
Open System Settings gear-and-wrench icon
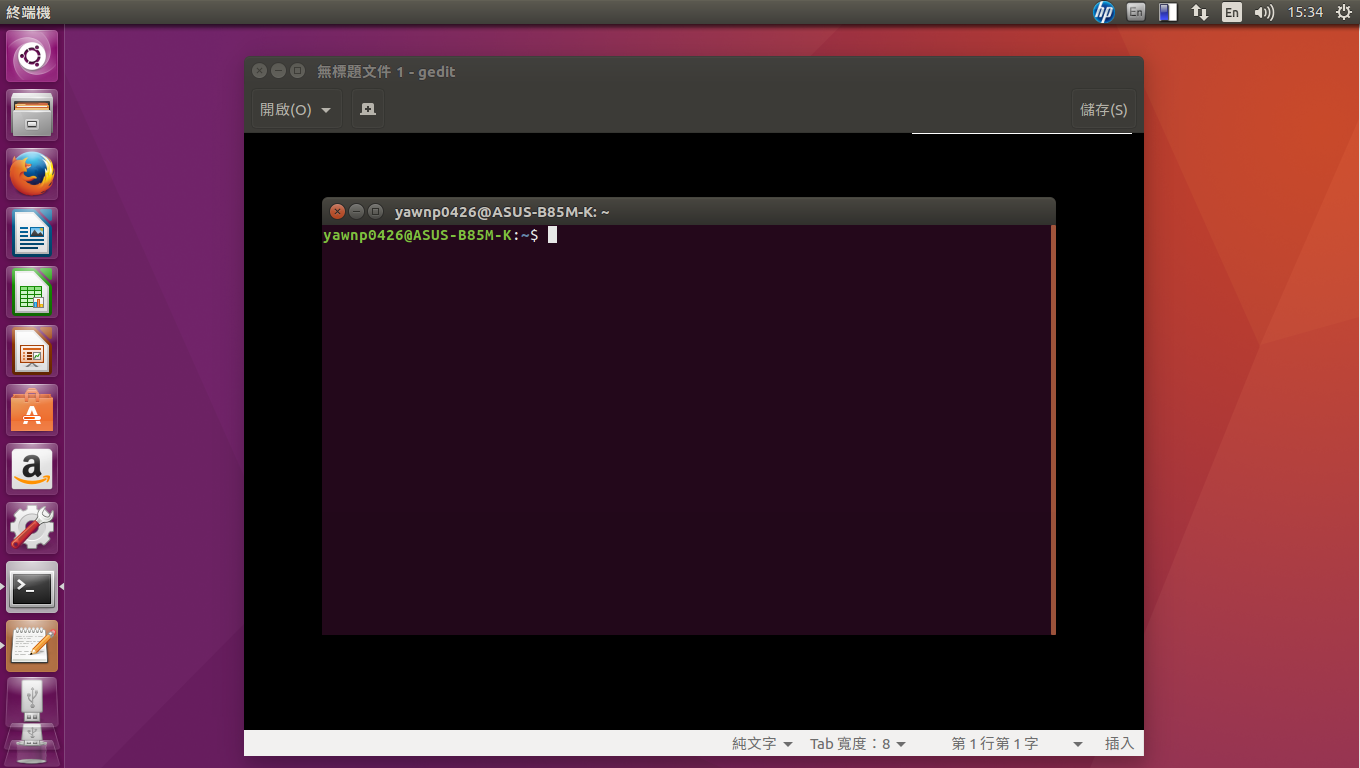pos(32,528)
